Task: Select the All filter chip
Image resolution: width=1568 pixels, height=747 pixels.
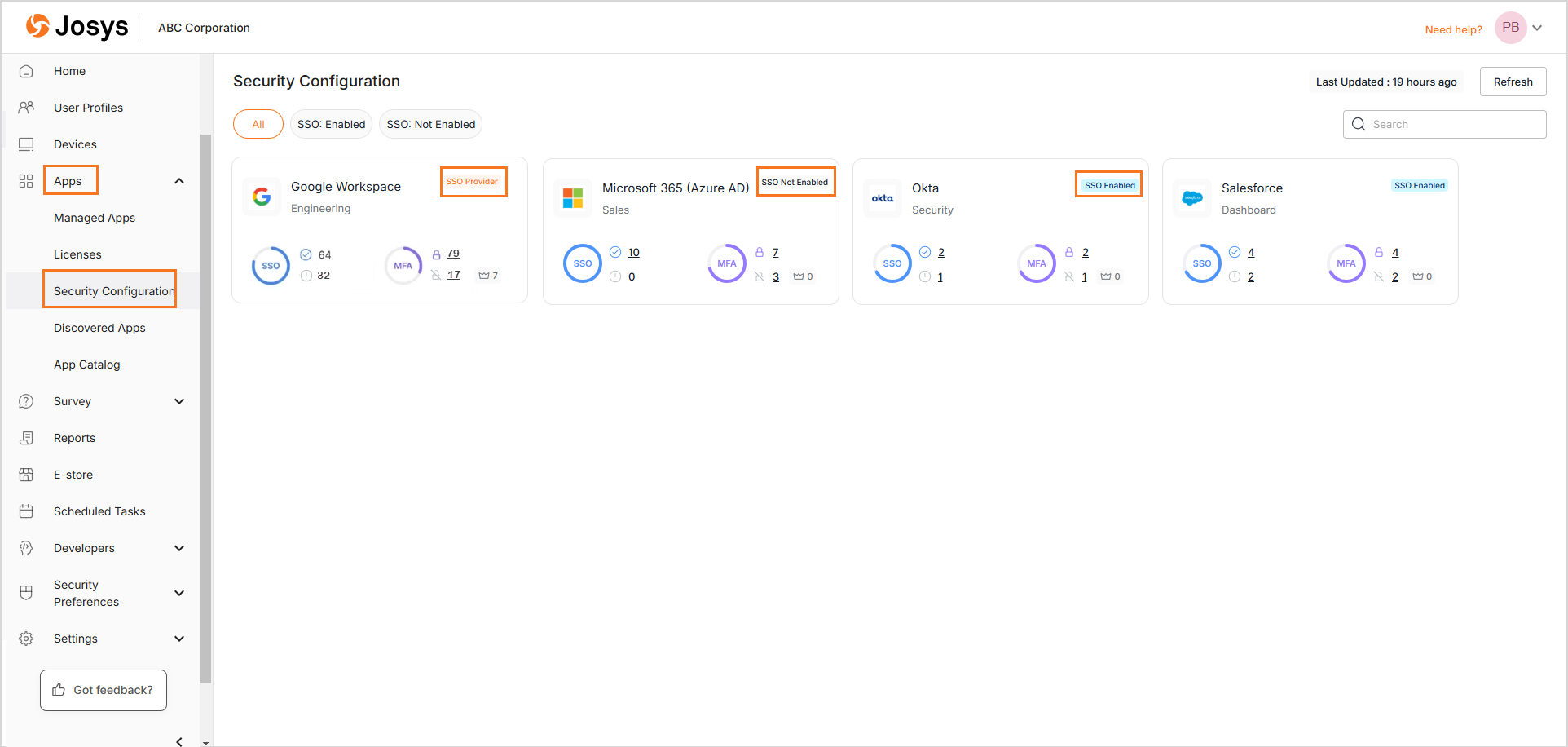Action: (258, 124)
